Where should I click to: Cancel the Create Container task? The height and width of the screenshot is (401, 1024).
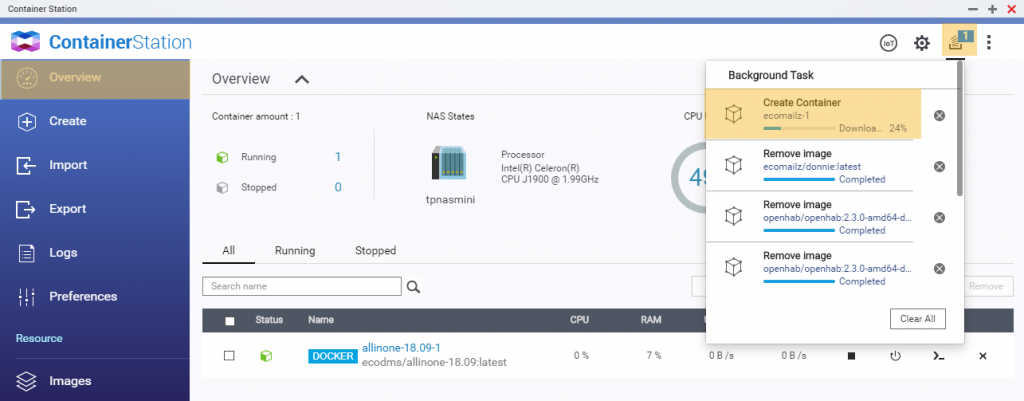click(x=939, y=116)
